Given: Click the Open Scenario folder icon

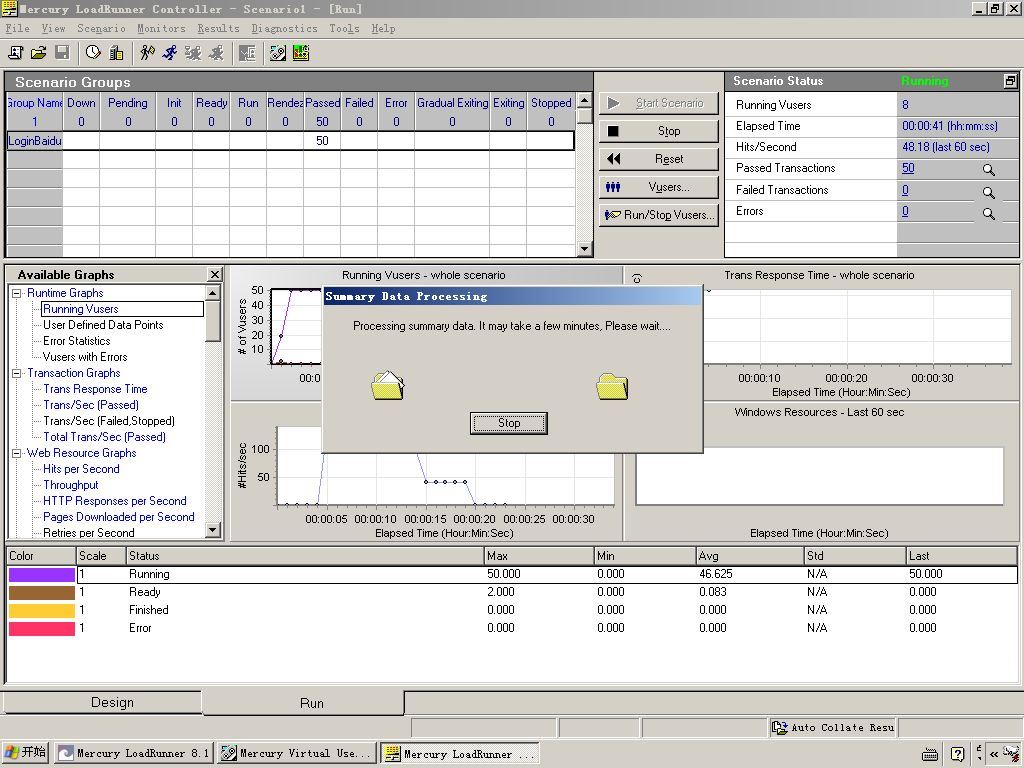Looking at the screenshot, I should click(x=39, y=53).
